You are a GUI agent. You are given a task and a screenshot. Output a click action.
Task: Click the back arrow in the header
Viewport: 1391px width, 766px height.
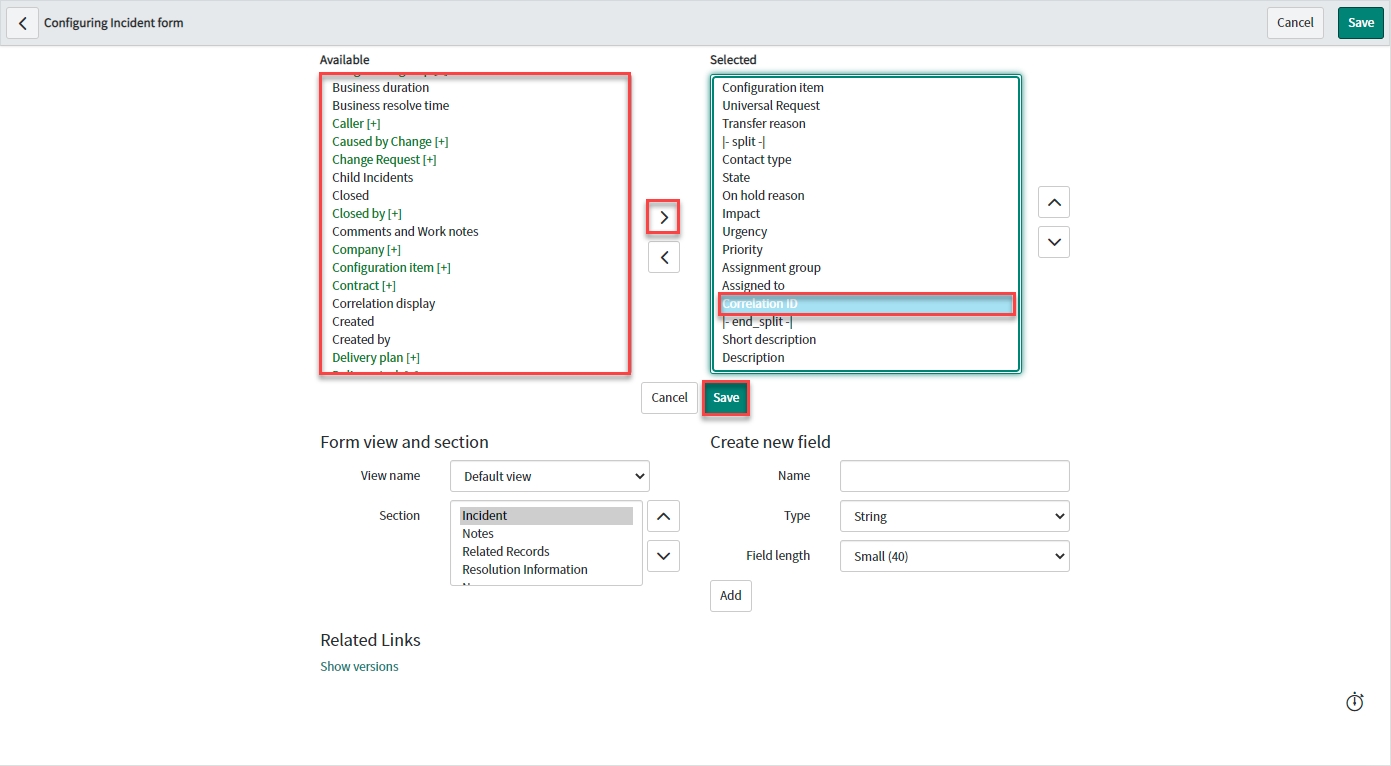[22, 23]
